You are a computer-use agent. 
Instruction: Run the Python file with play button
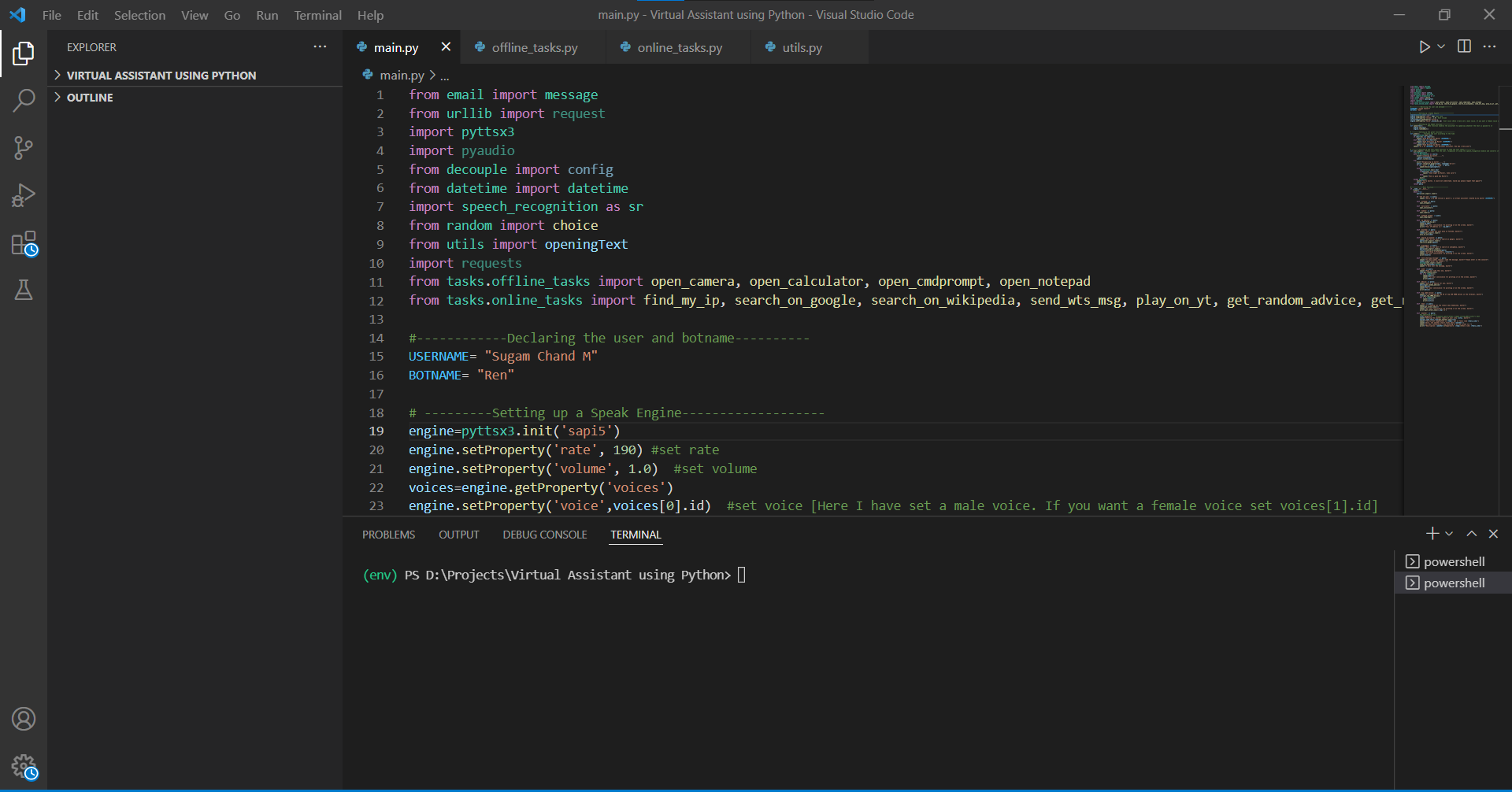tap(1424, 47)
